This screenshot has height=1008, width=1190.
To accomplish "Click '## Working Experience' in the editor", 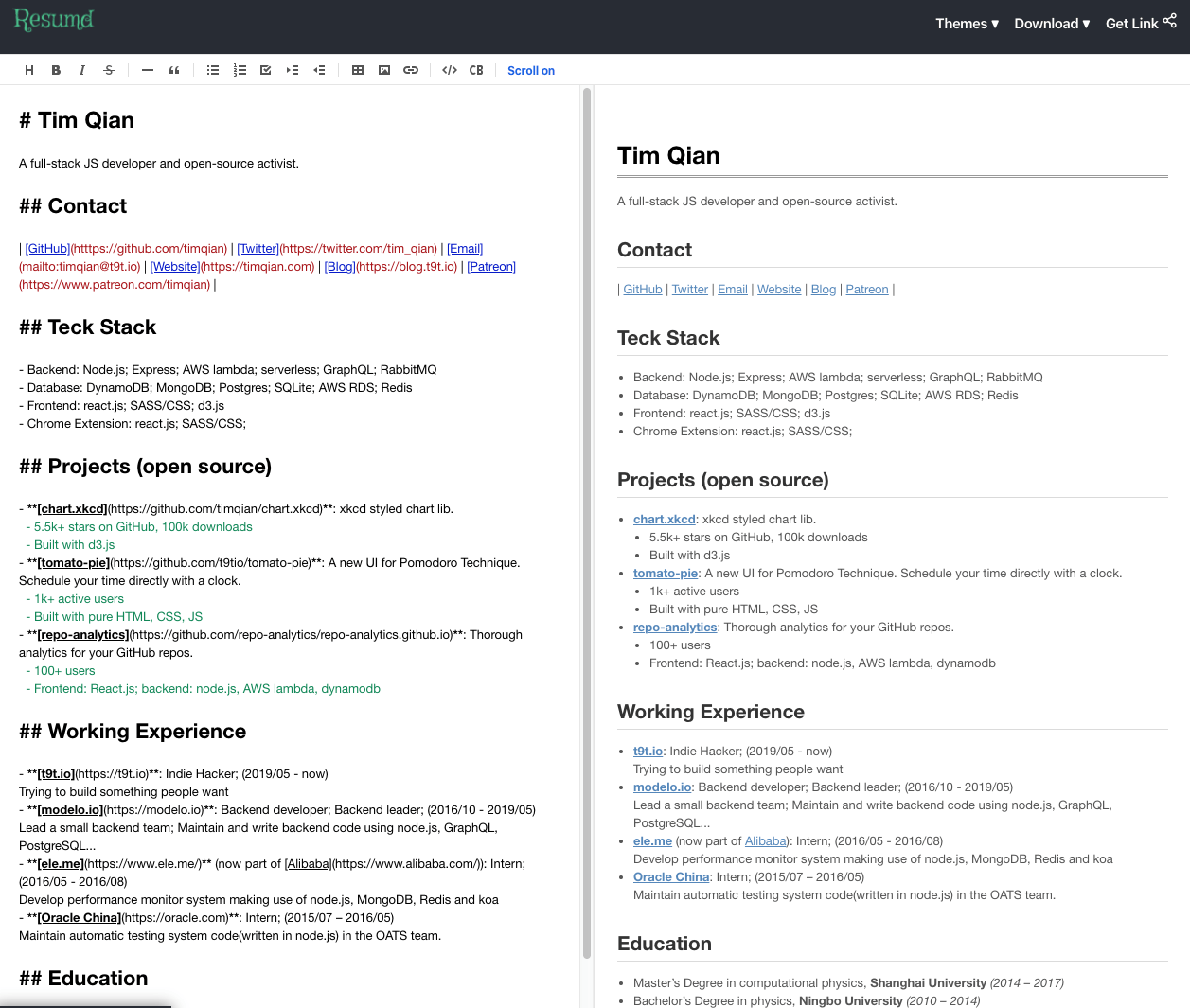I will coord(133,732).
